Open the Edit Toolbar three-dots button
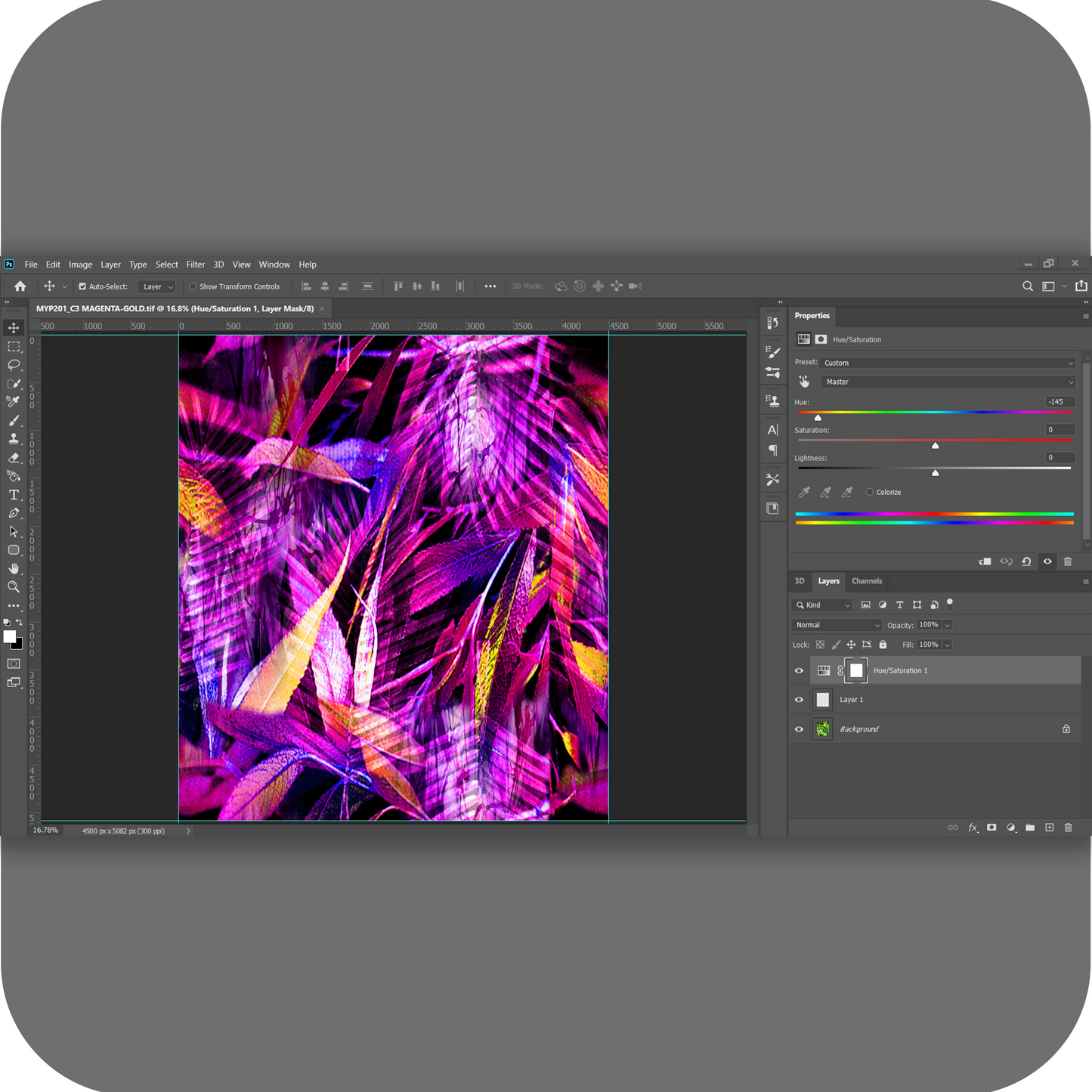 [x=14, y=605]
